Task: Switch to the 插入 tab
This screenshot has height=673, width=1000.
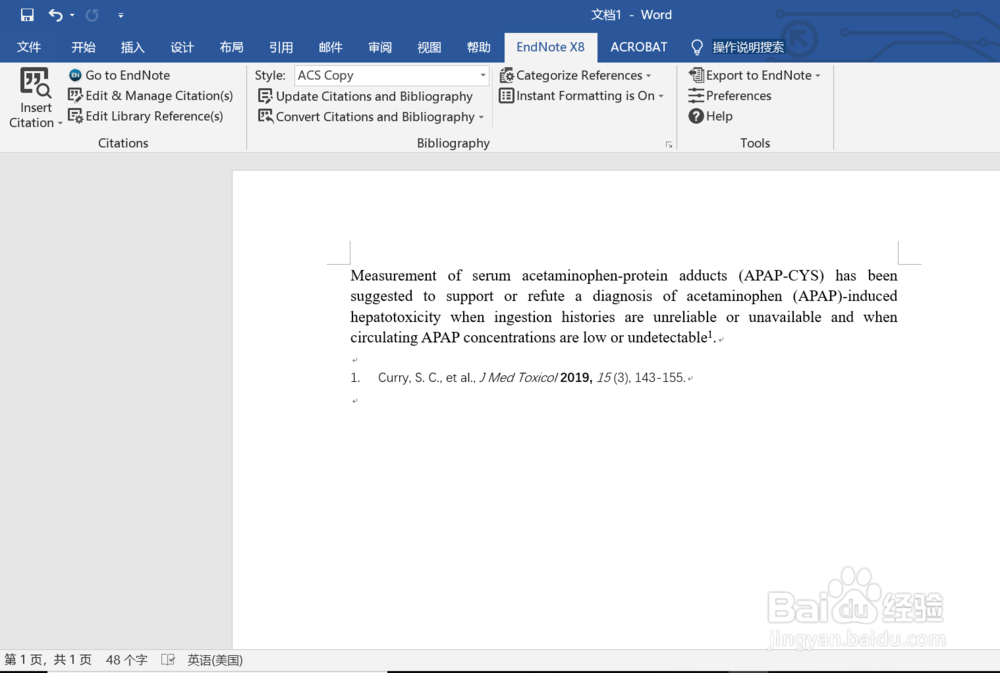Action: [x=133, y=47]
